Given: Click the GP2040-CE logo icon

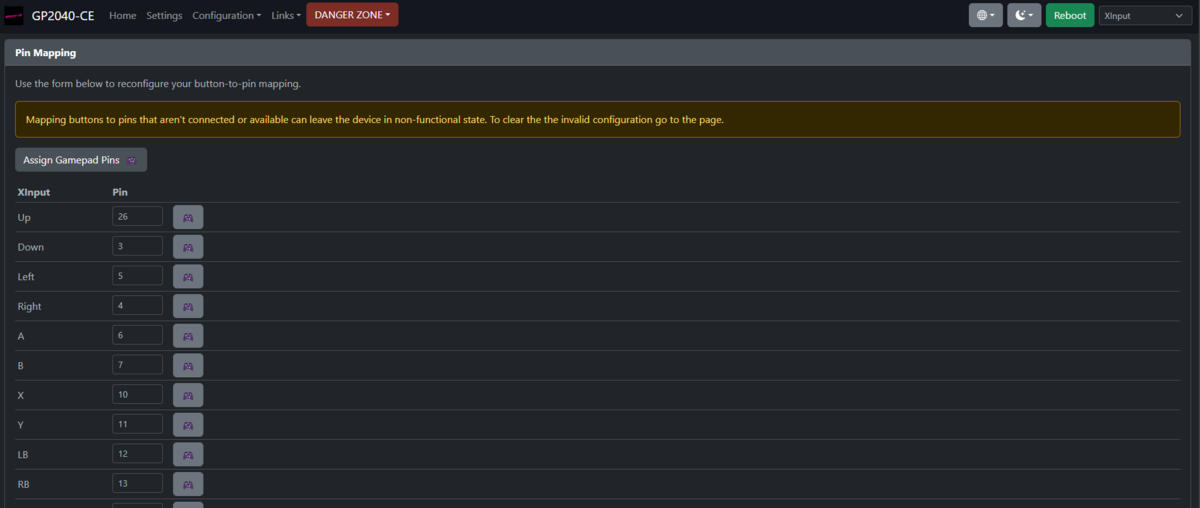Looking at the screenshot, I should click(14, 16).
